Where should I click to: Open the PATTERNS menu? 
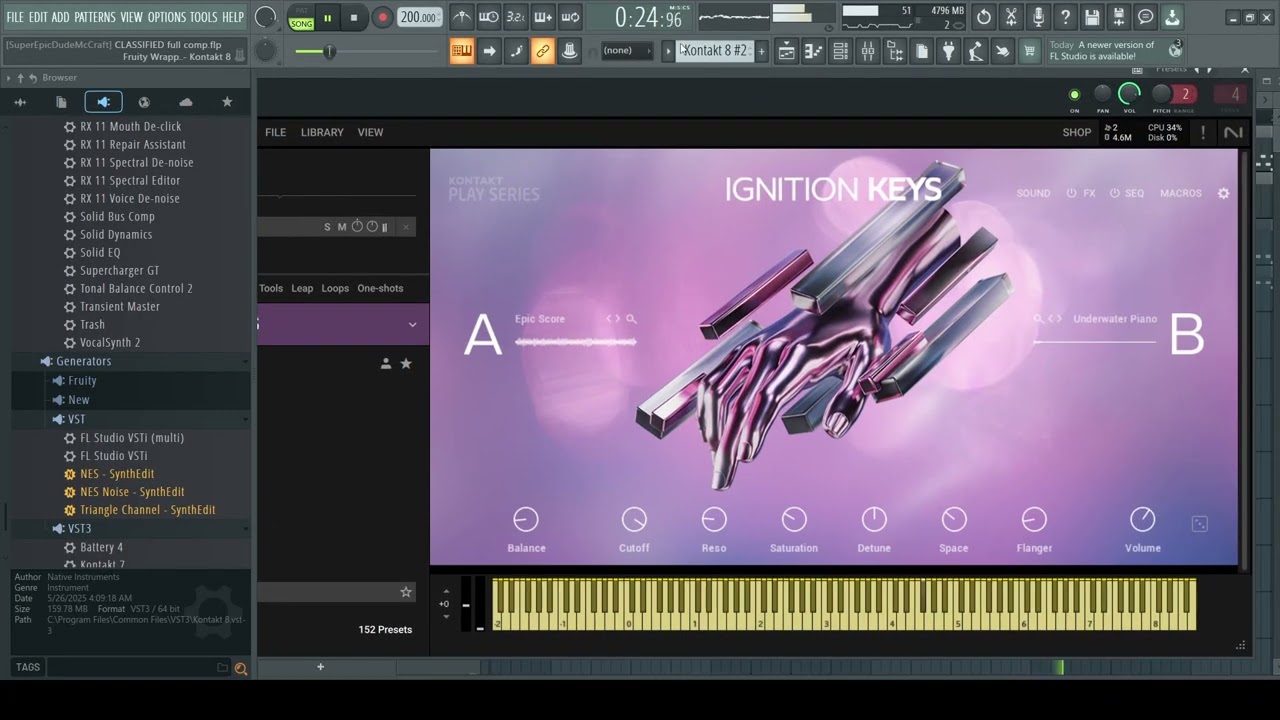tap(94, 17)
